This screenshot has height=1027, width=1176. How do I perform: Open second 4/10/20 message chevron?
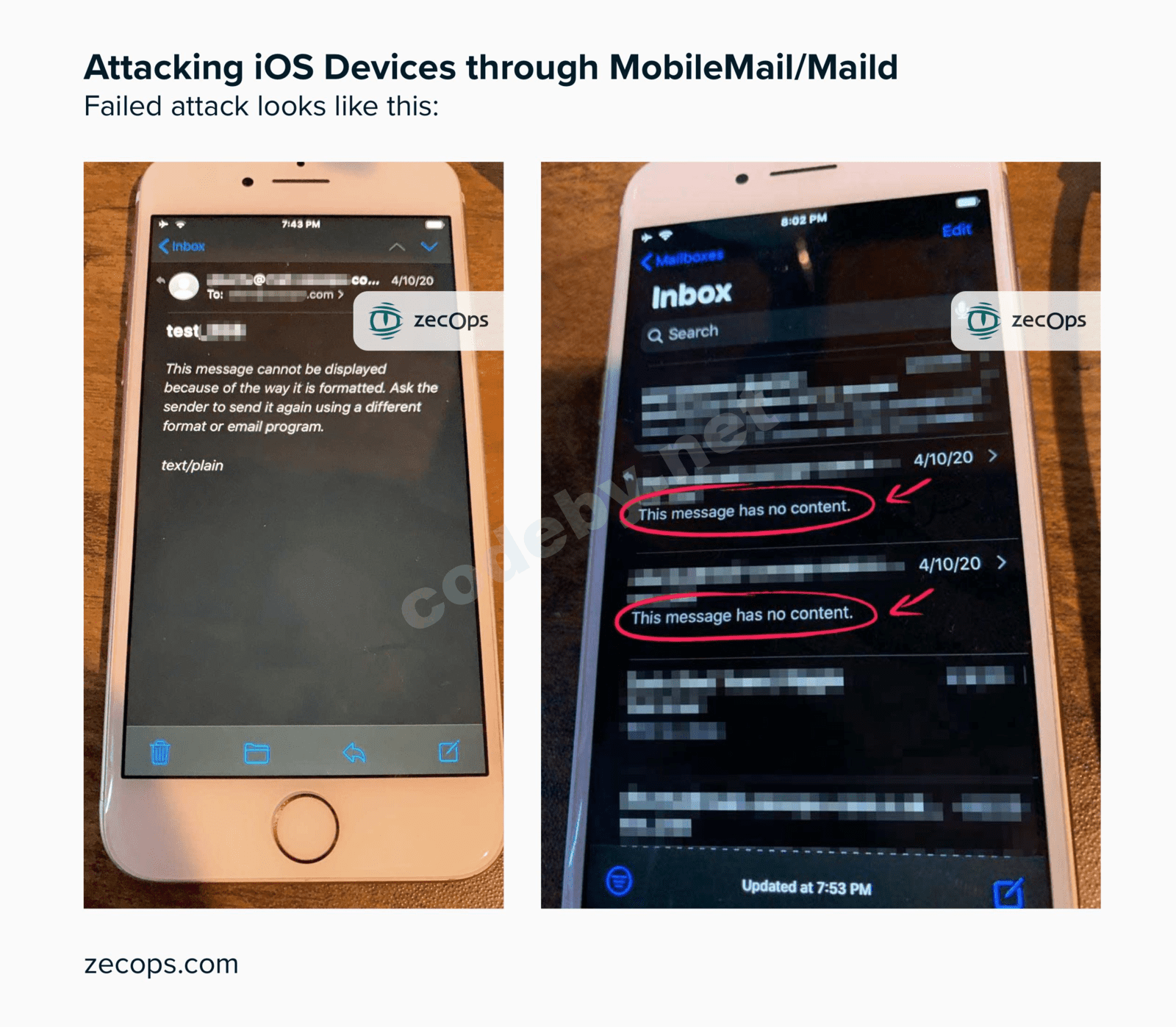point(1001,562)
